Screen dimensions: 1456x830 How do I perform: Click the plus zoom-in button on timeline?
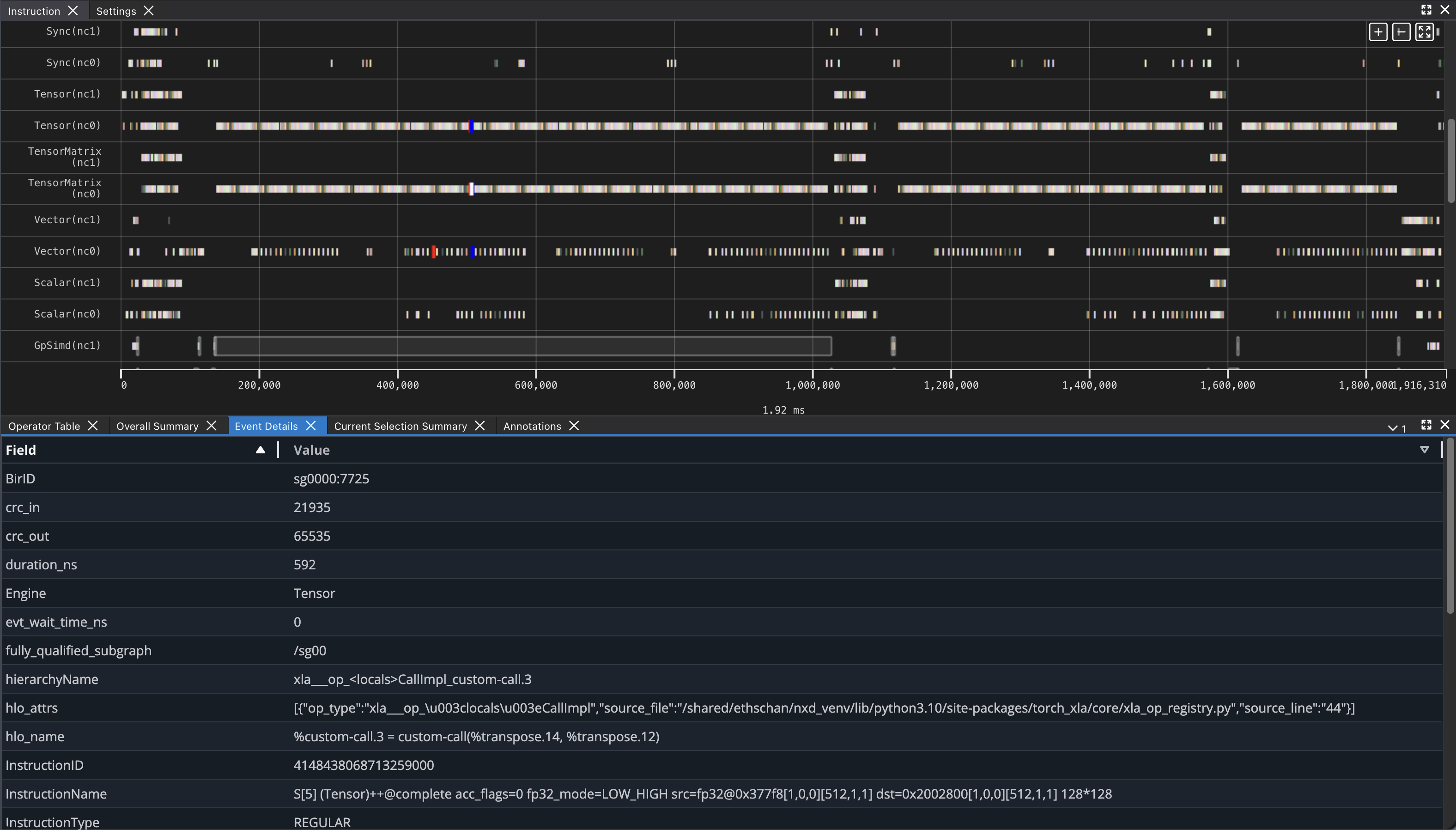(x=1377, y=32)
